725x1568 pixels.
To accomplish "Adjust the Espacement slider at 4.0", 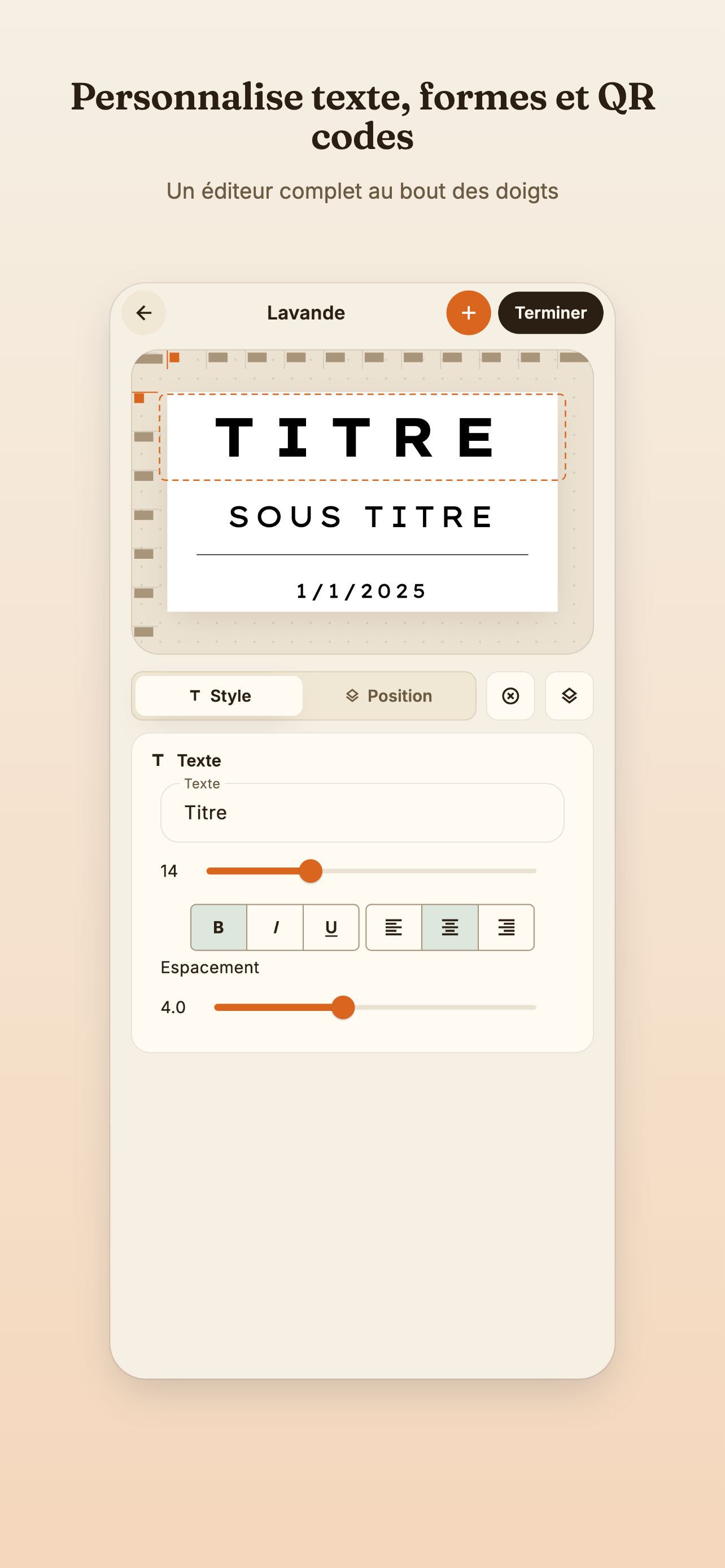I will (343, 1008).
